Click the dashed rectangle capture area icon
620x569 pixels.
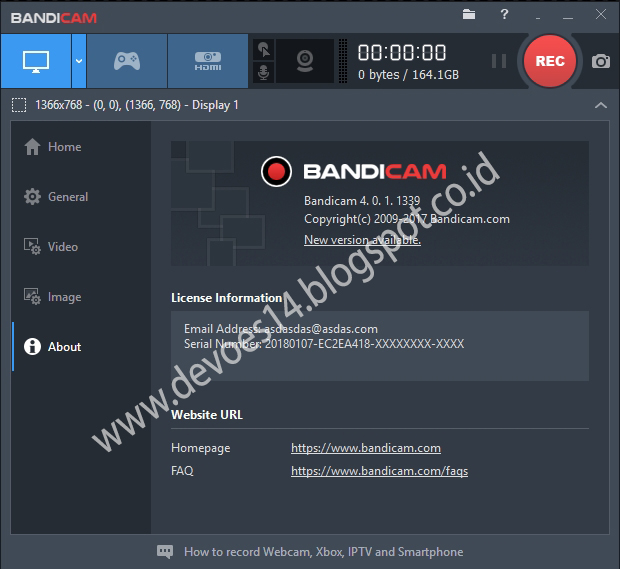coord(19,105)
